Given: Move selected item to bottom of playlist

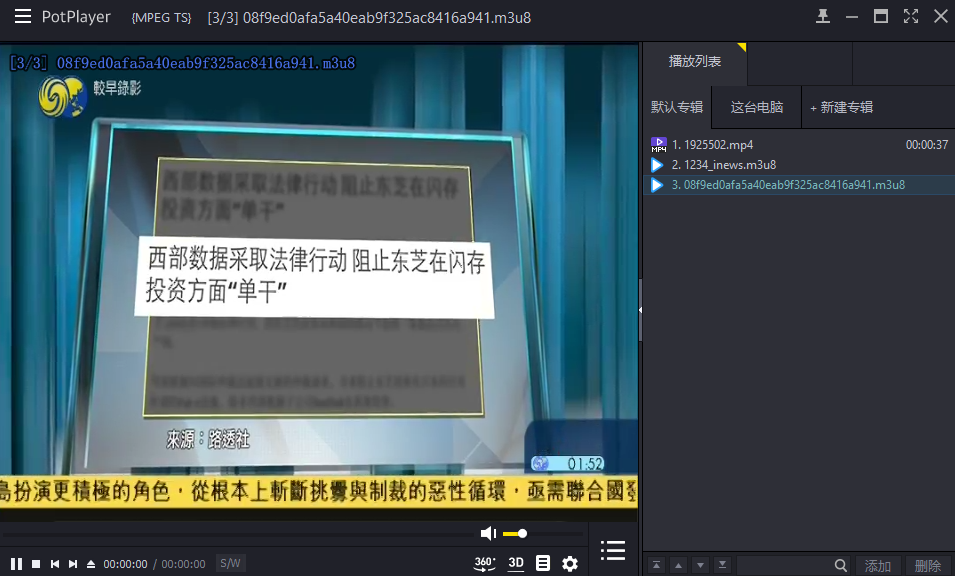Looking at the screenshot, I should coord(722,565).
